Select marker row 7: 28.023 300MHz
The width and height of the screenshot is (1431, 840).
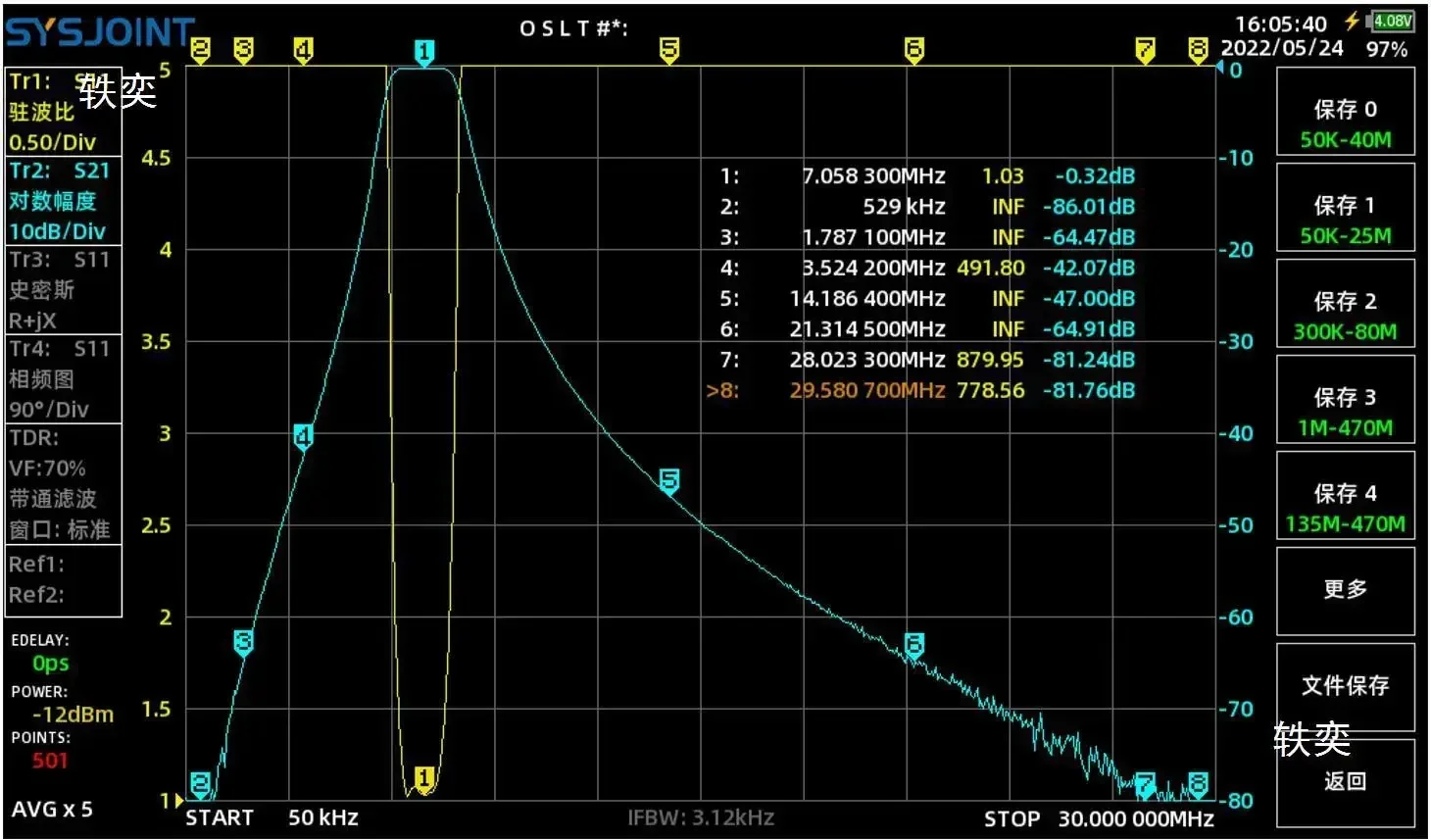click(927, 360)
